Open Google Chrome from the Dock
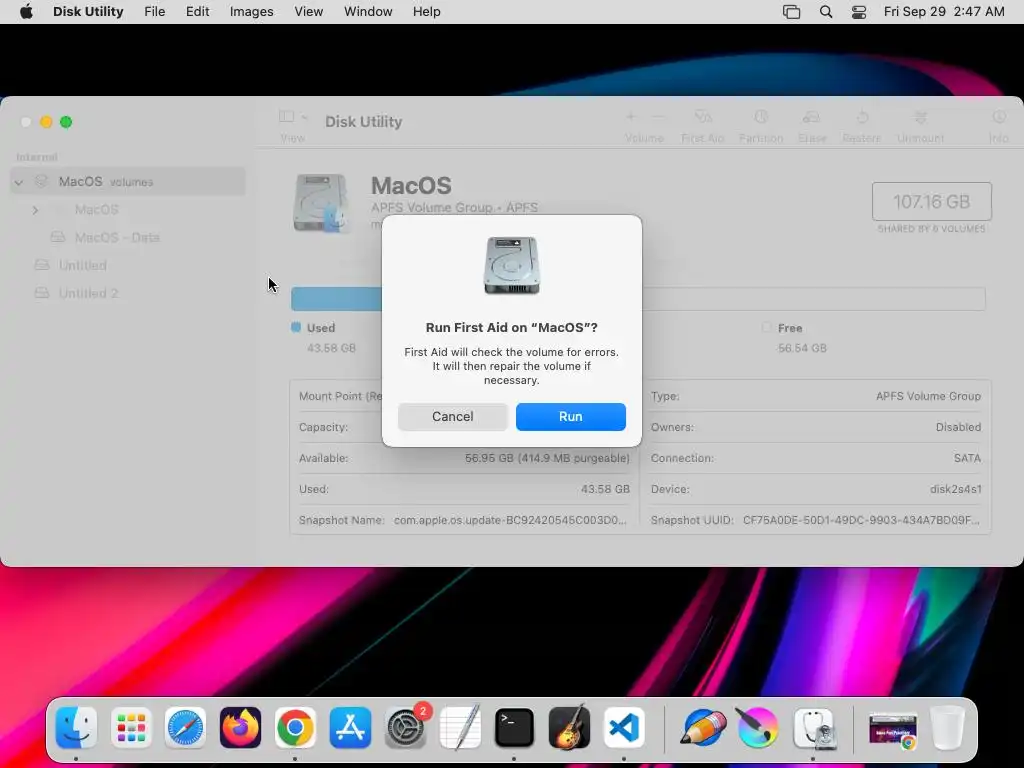The image size is (1024, 768). click(295, 728)
